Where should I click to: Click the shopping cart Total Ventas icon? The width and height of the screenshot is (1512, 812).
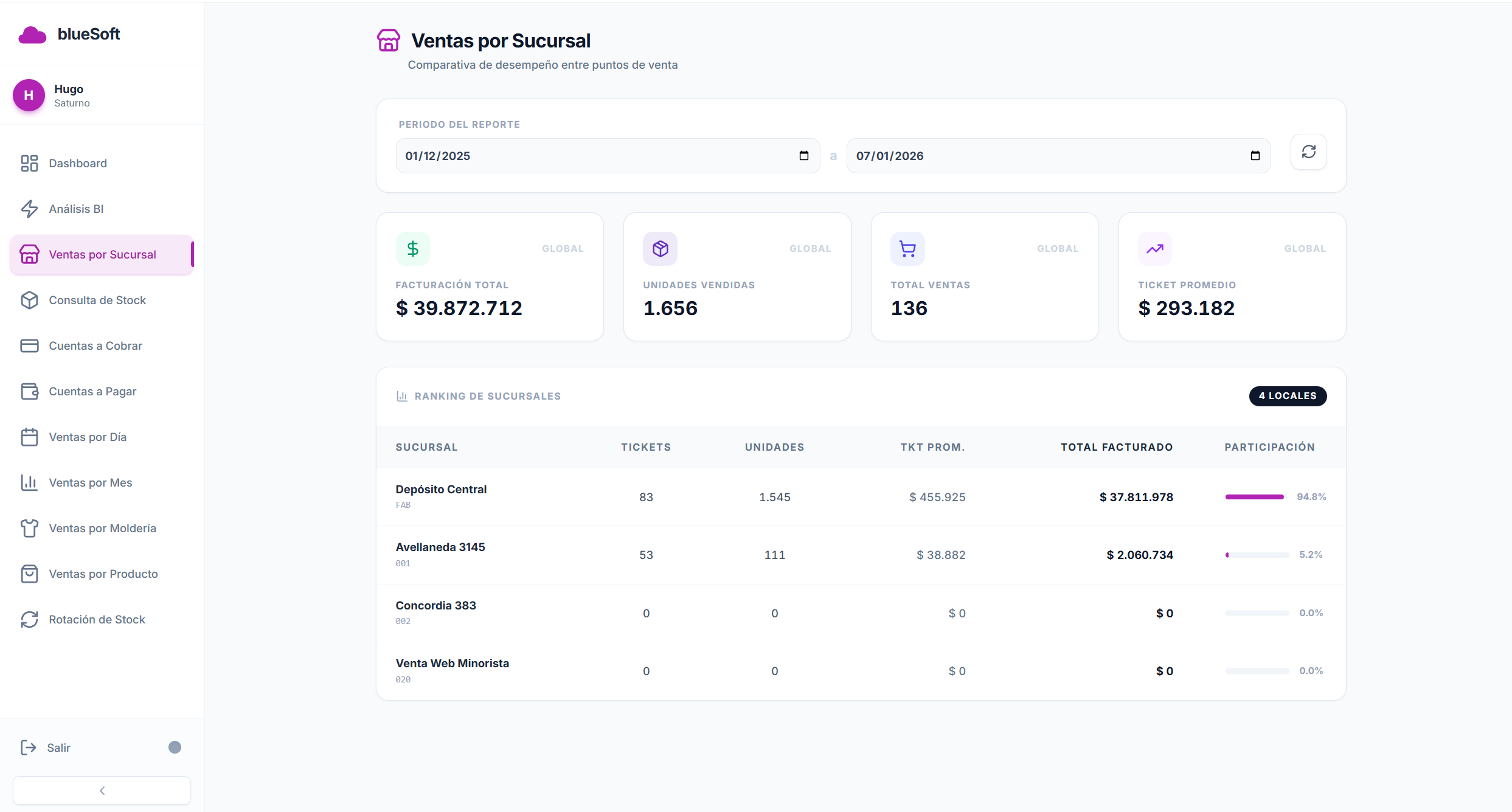[907, 248]
